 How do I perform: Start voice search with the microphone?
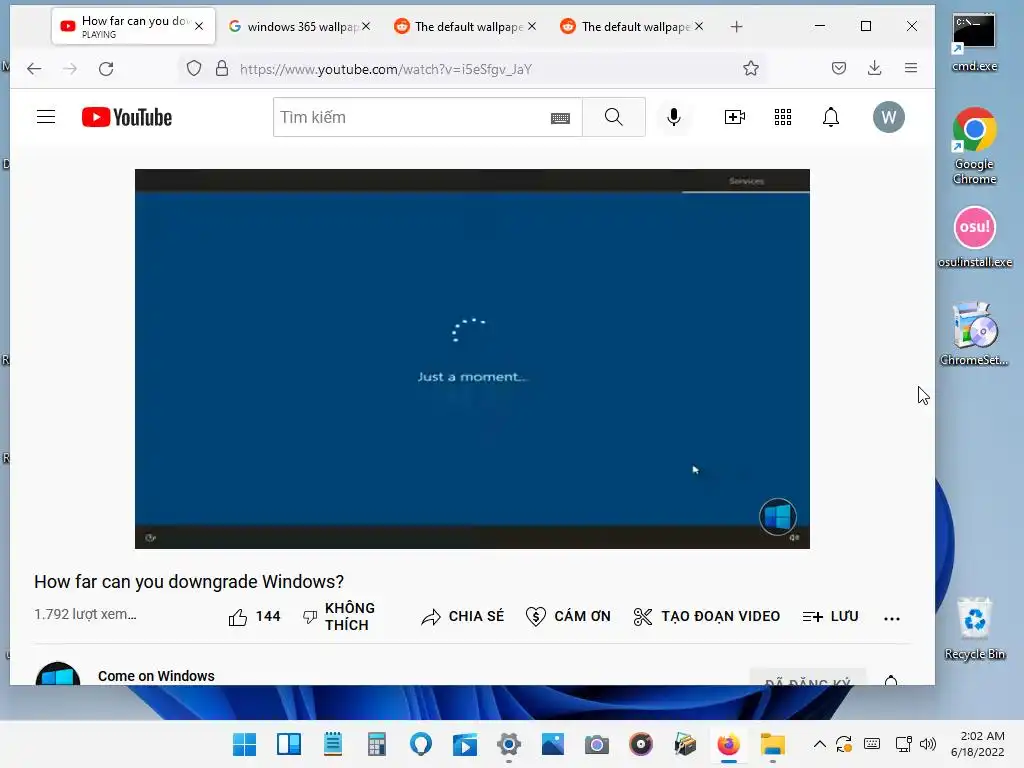pos(674,117)
